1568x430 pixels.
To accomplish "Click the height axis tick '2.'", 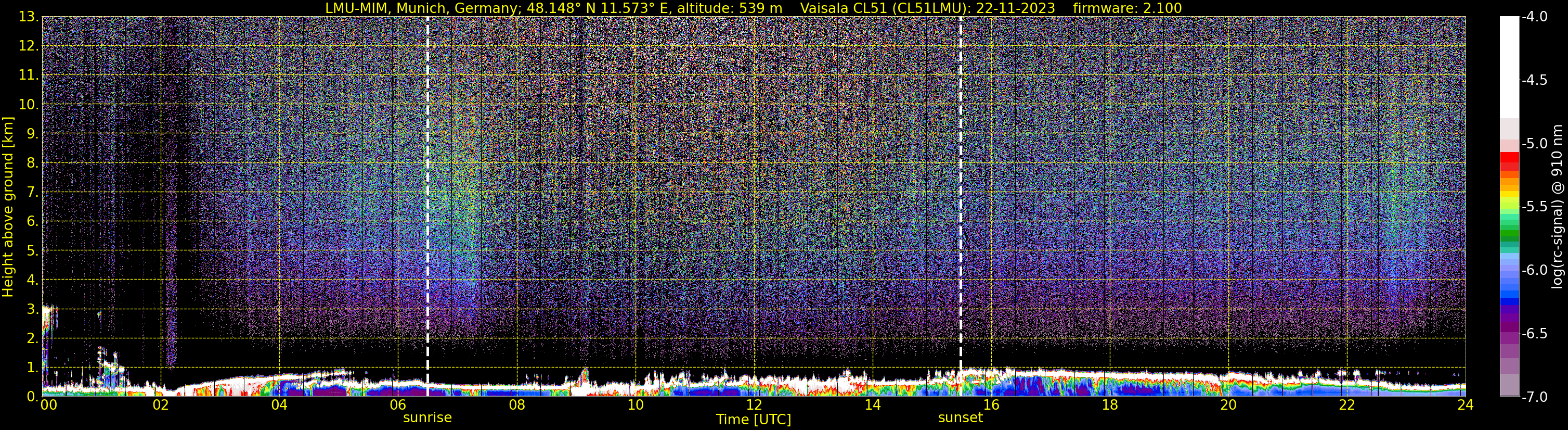I will (33, 338).
